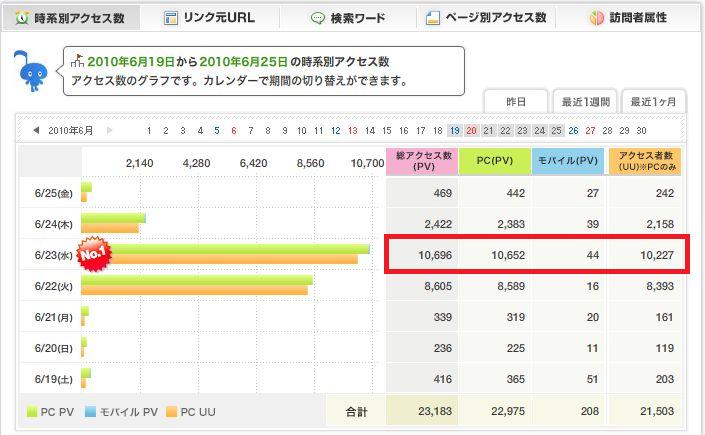Click day 26 in the calendar strip
The image size is (705, 435).
pos(573,130)
